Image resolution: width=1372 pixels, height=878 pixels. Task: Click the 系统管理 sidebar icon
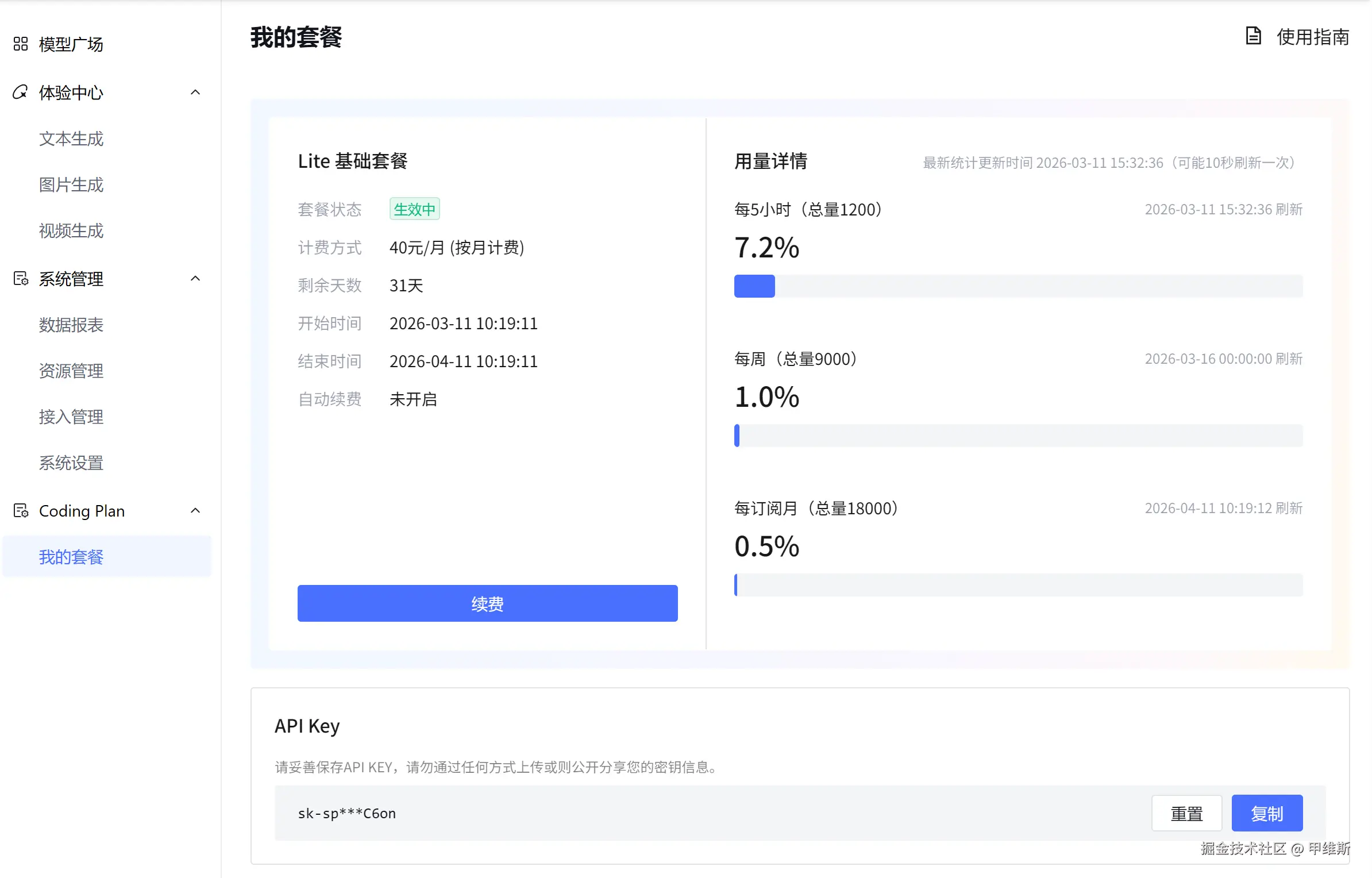click(21, 279)
